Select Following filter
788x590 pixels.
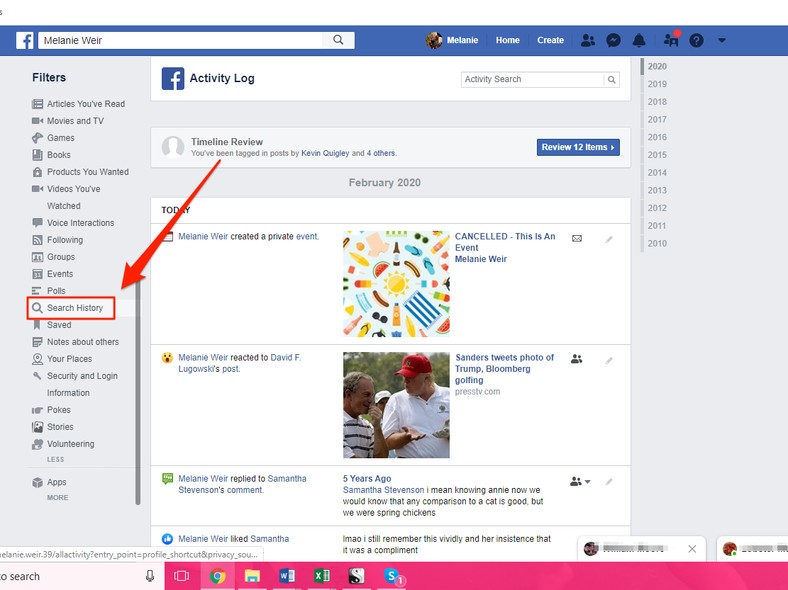[x=57, y=240]
